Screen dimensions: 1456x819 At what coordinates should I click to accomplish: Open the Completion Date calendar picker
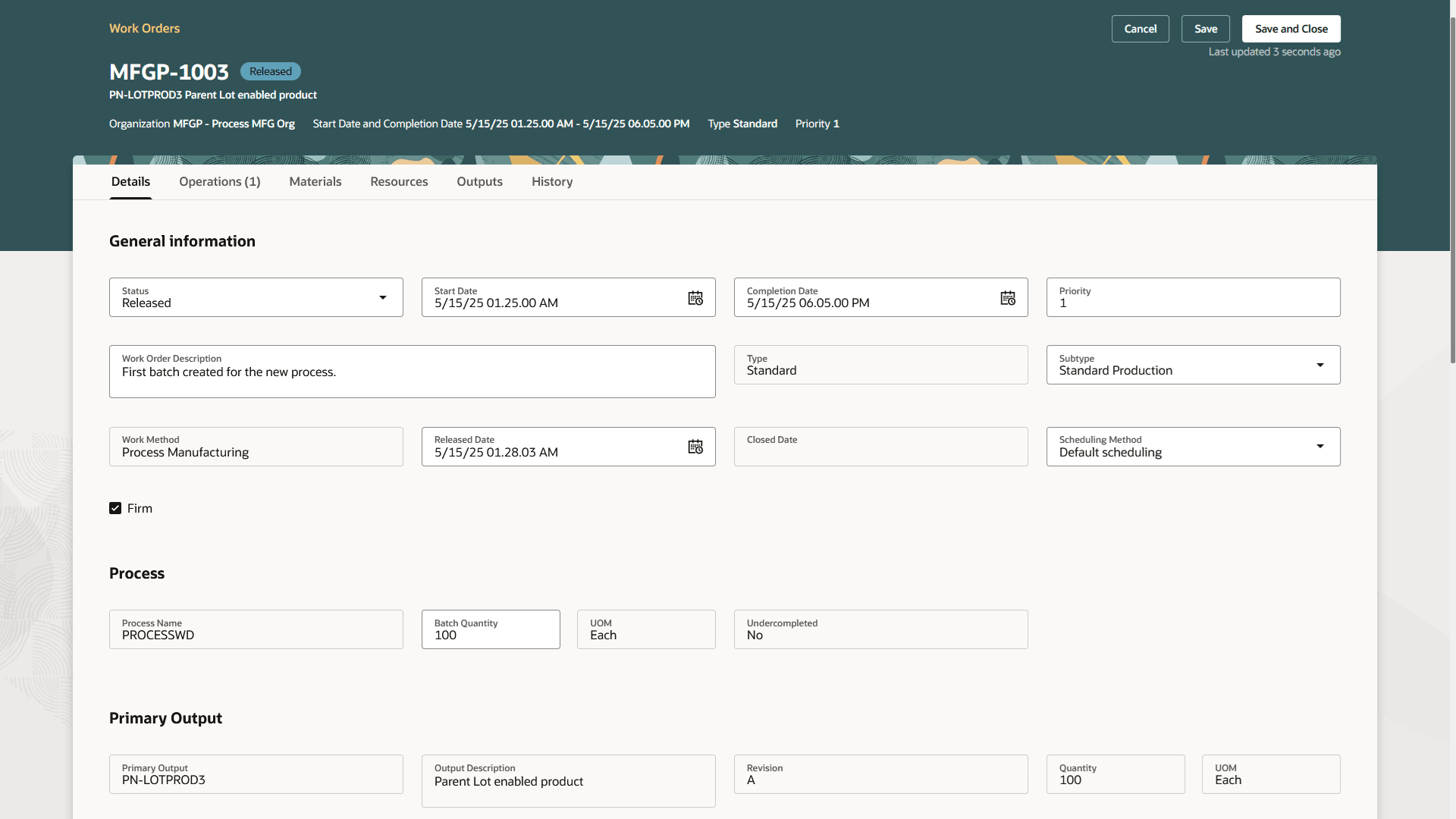pyautogui.click(x=1007, y=298)
